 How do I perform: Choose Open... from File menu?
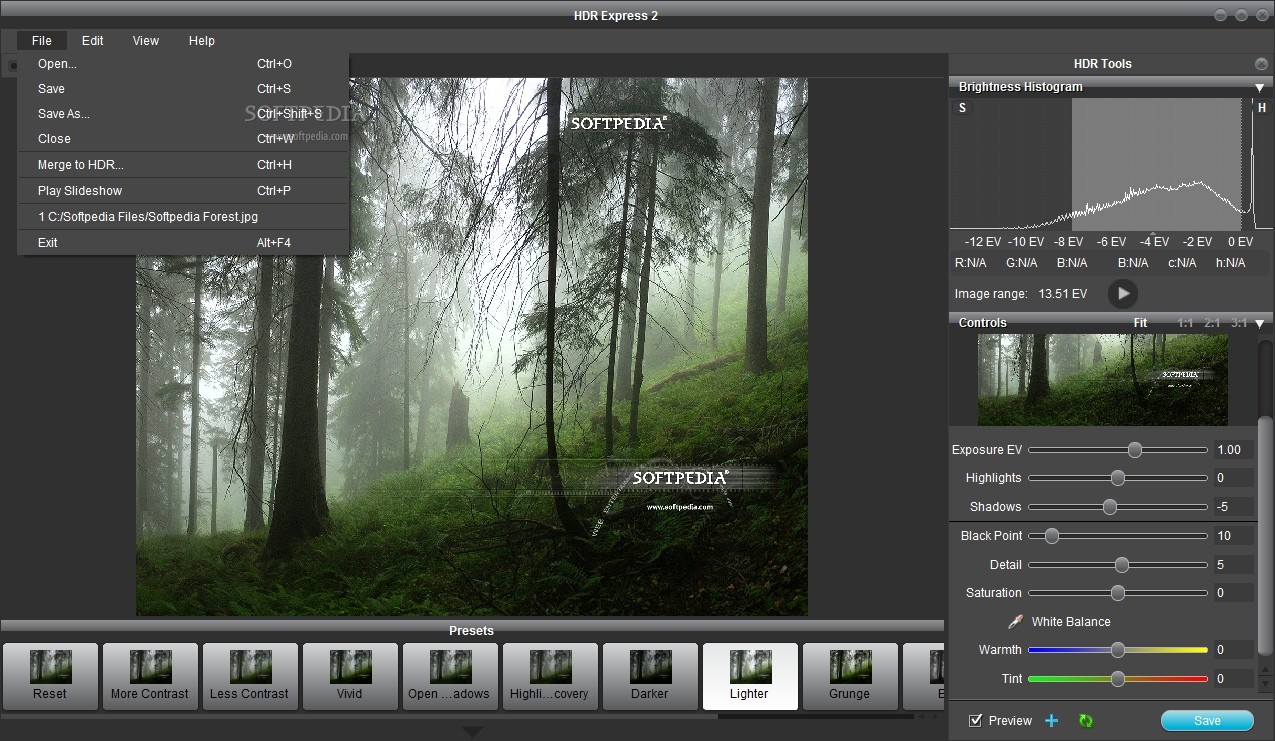coord(183,64)
